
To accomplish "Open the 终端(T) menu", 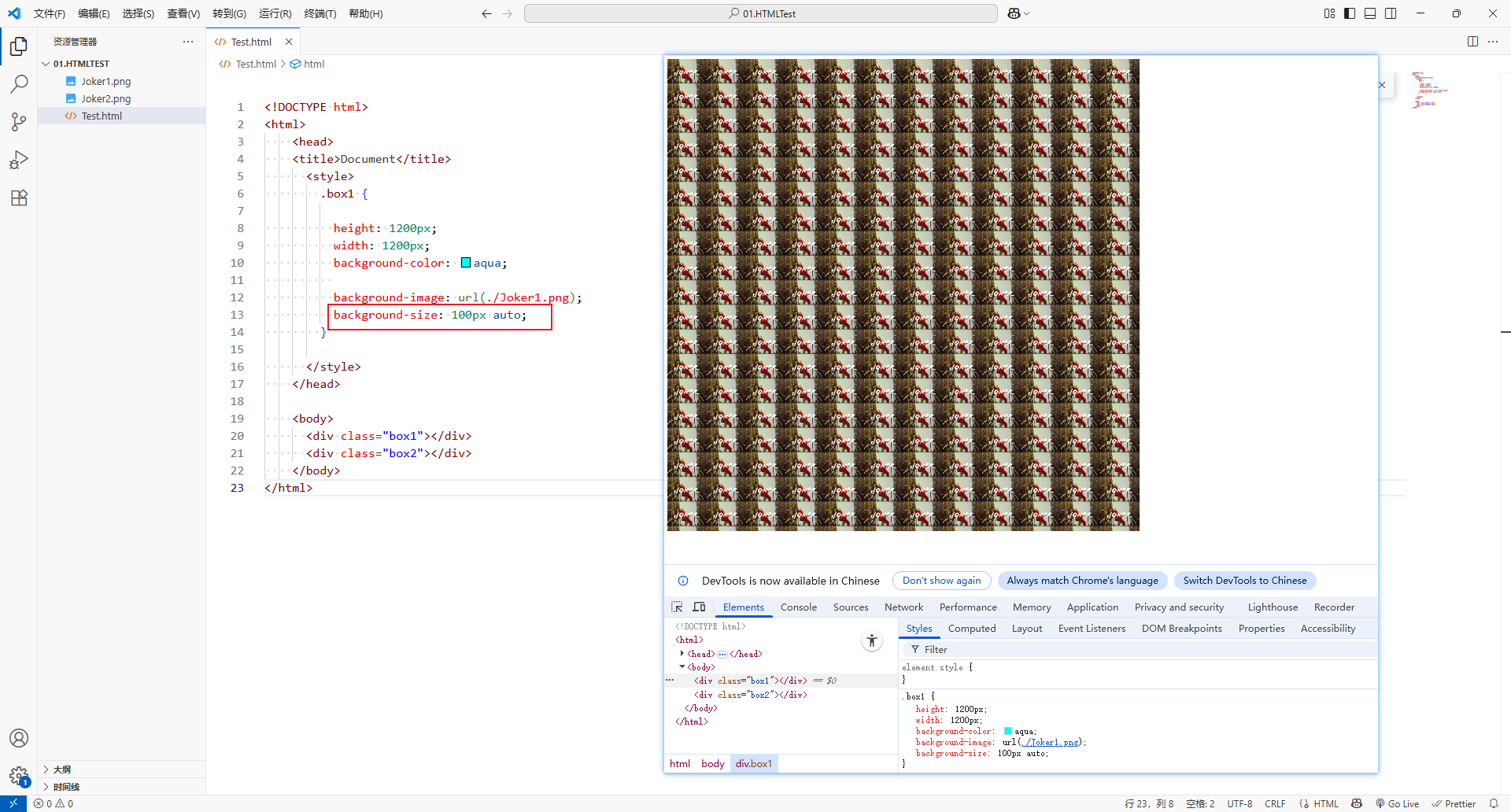I will click(320, 13).
